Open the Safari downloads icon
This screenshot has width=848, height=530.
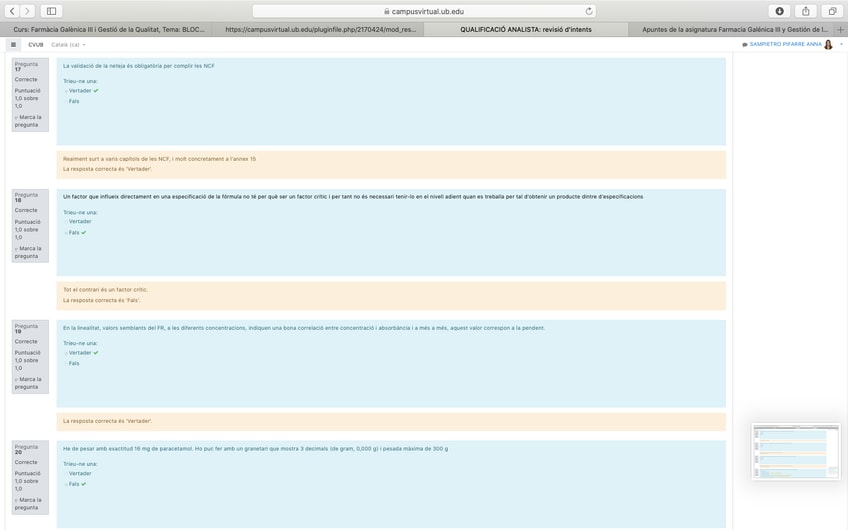click(779, 11)
